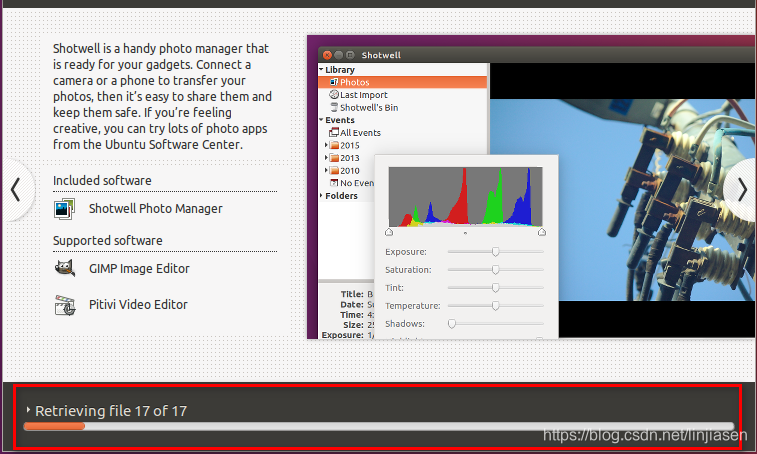Click the Last Import clock icon
Viewport: 757px width, 454px height.
coord(334,95)
